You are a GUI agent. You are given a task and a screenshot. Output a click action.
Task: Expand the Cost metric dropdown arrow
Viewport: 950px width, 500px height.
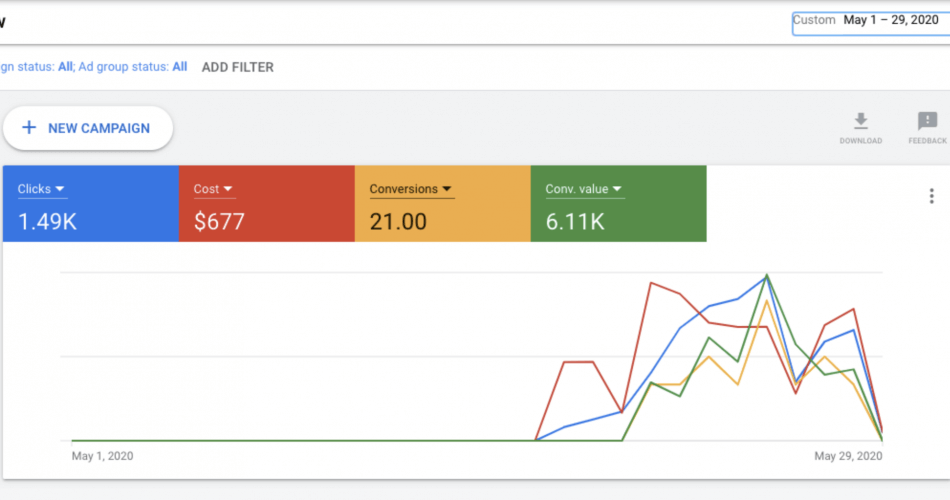coord(228,189)
